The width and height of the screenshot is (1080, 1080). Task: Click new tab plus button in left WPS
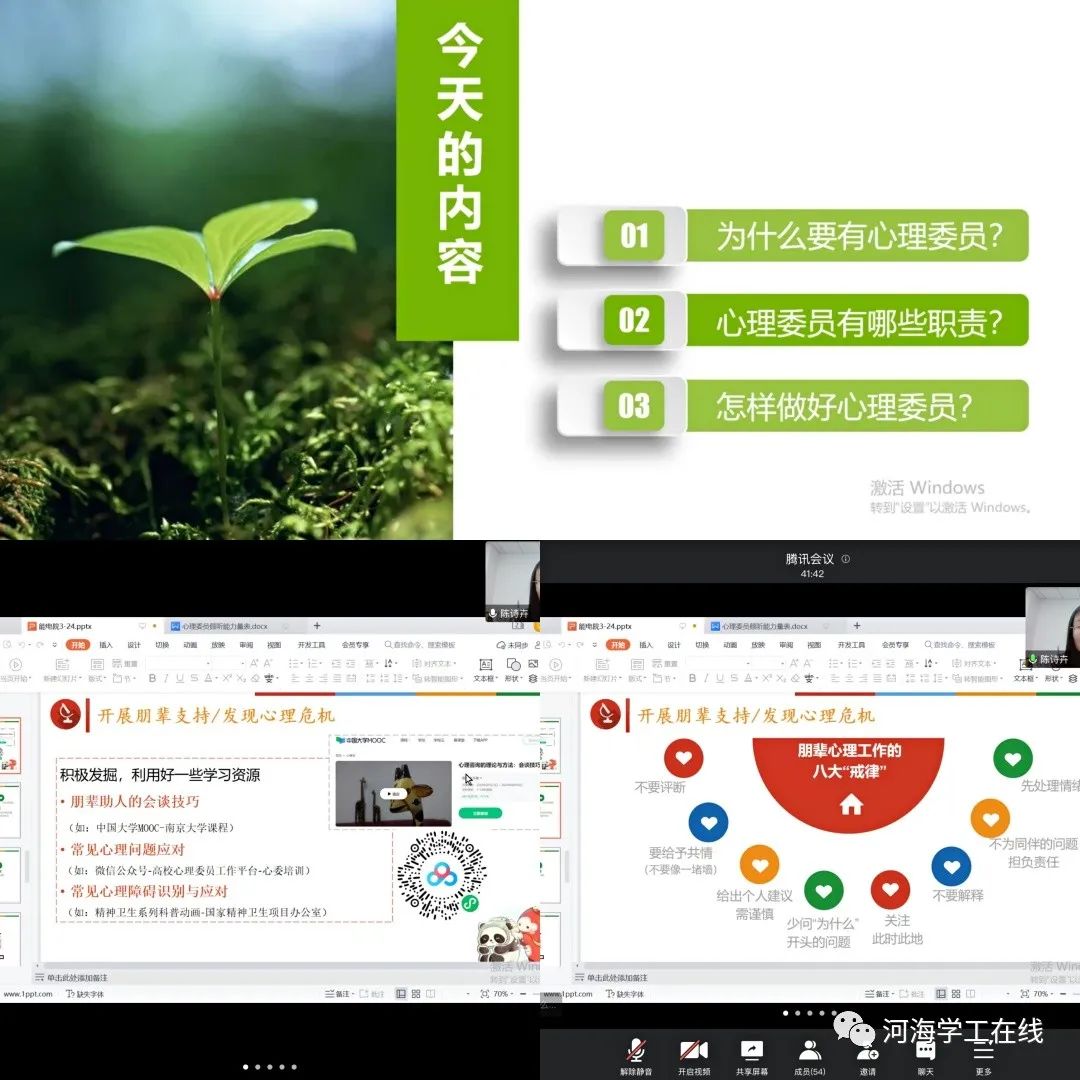[317, 626]
